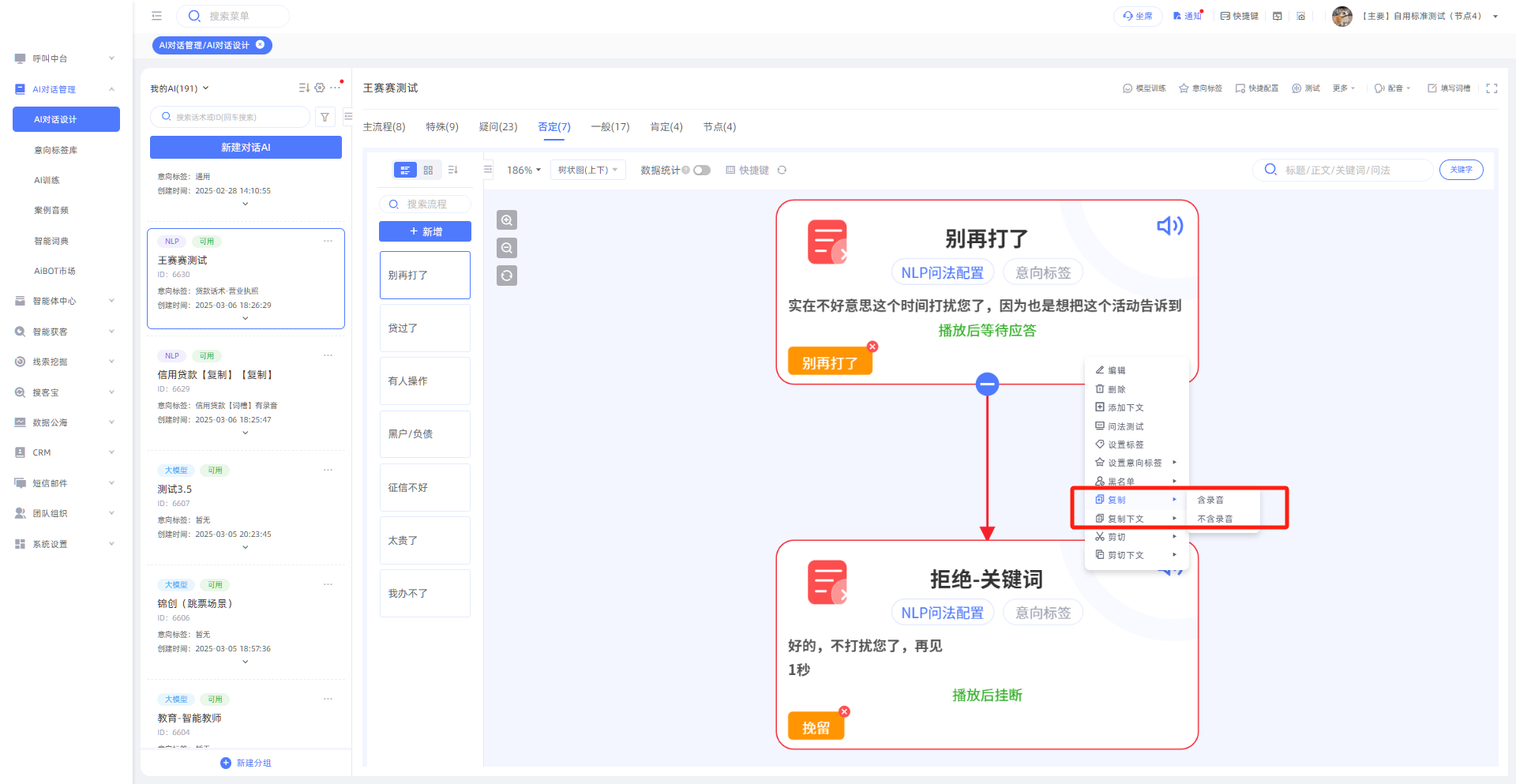Select the list view toggle in flow panel
Viewport: 1516px width, 784px height.
405,170
